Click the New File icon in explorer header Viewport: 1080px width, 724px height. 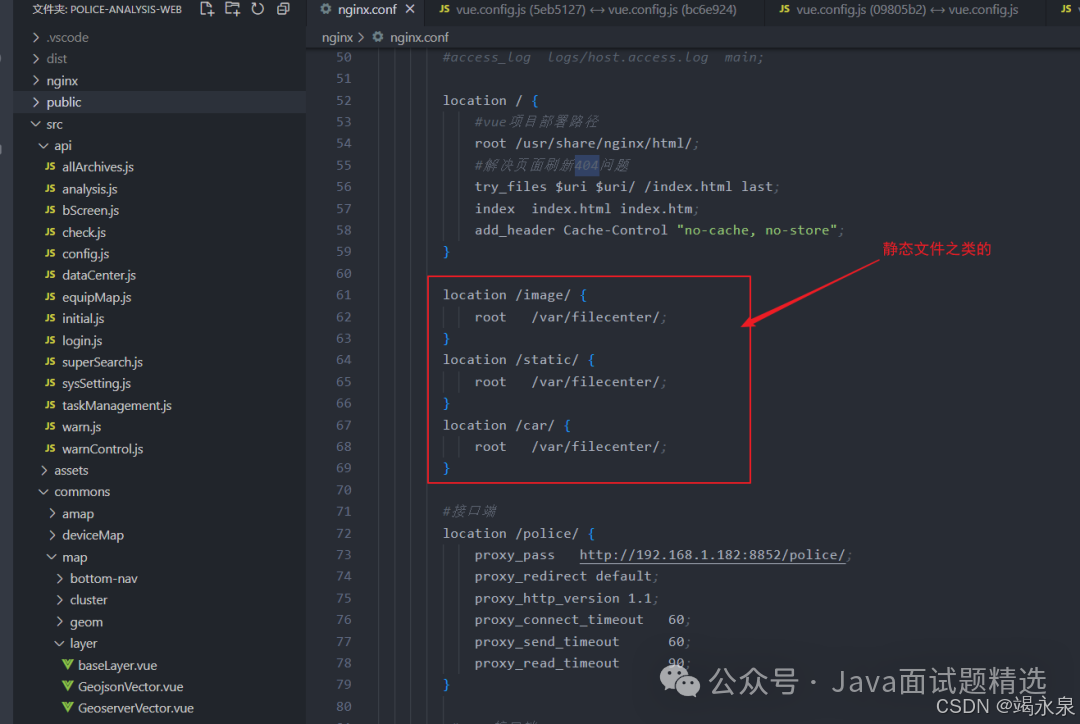(207, 9)
